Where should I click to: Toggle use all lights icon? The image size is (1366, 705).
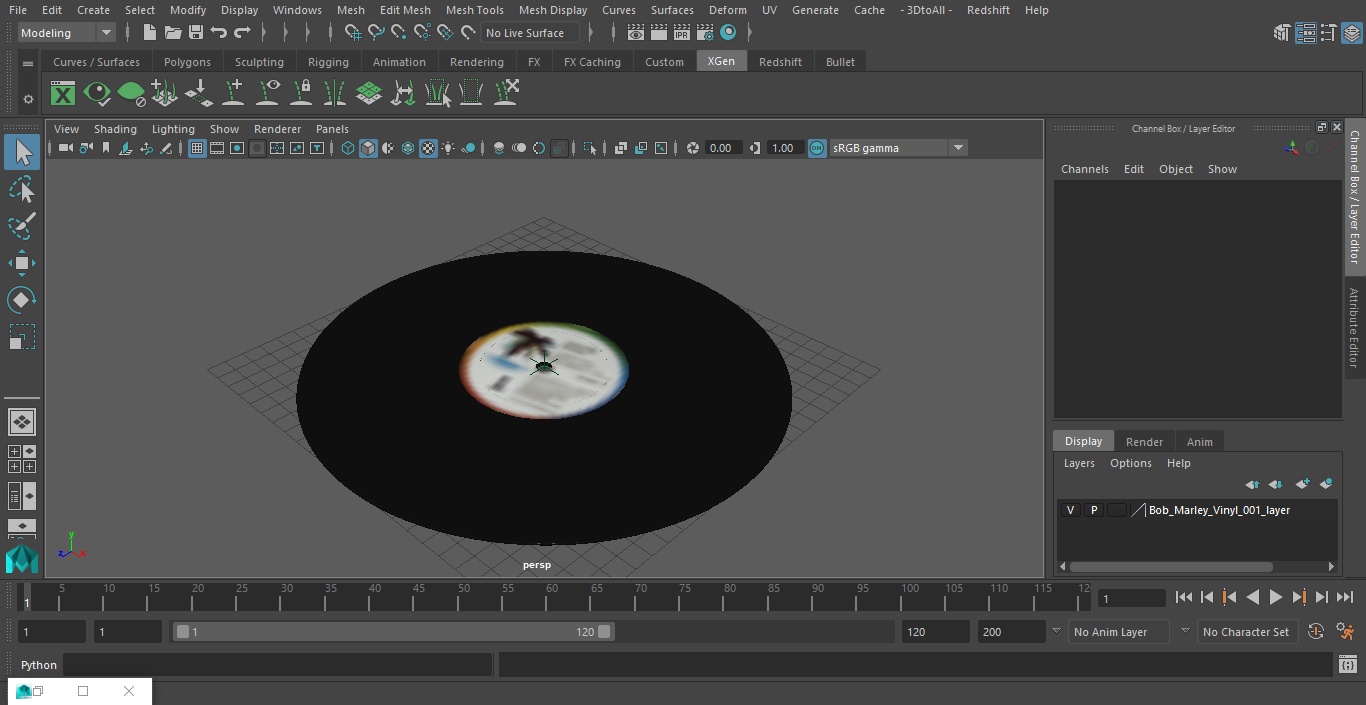[x=448, y=148]
